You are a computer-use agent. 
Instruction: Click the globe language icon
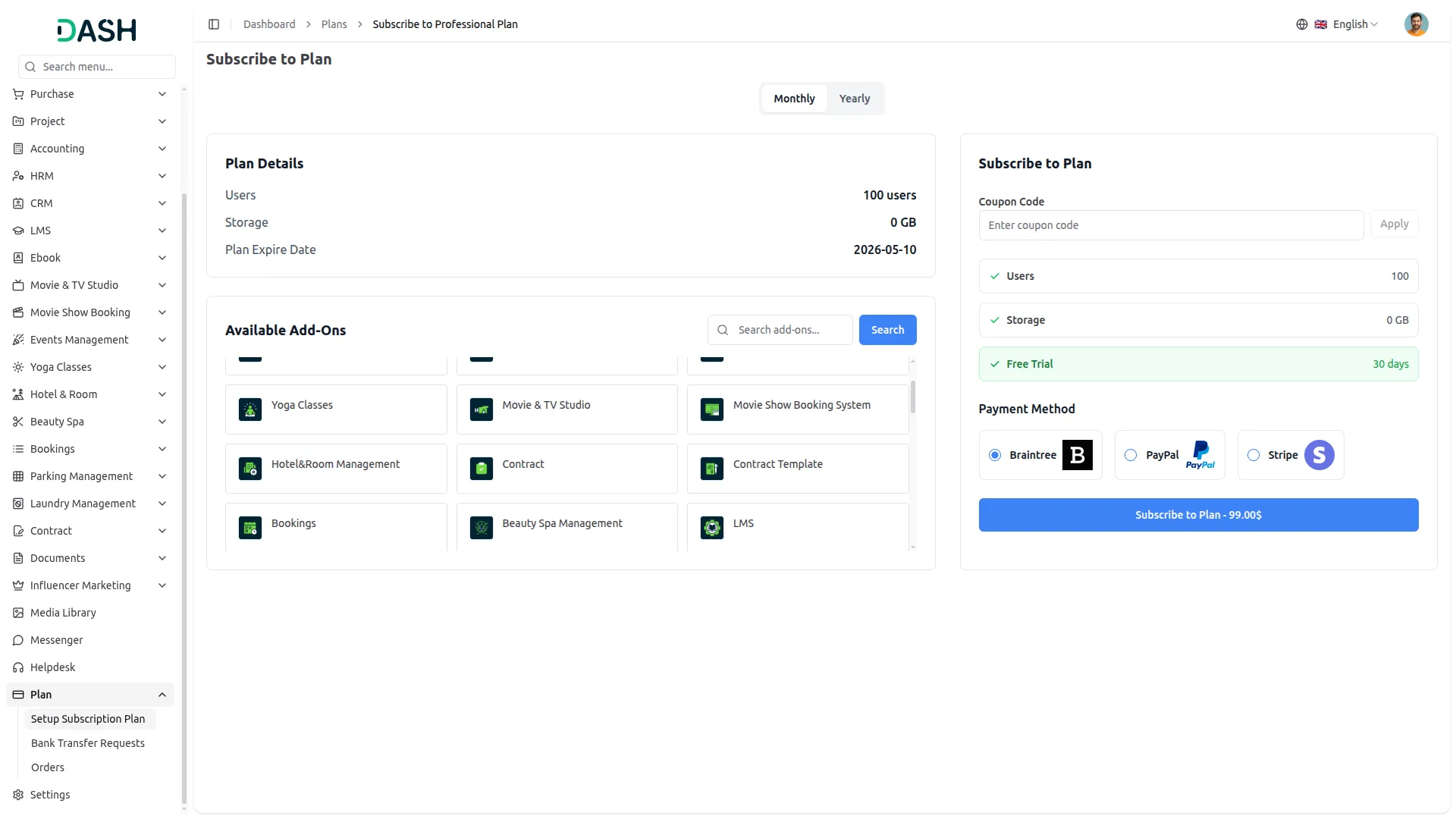(x=1302, y=24)
